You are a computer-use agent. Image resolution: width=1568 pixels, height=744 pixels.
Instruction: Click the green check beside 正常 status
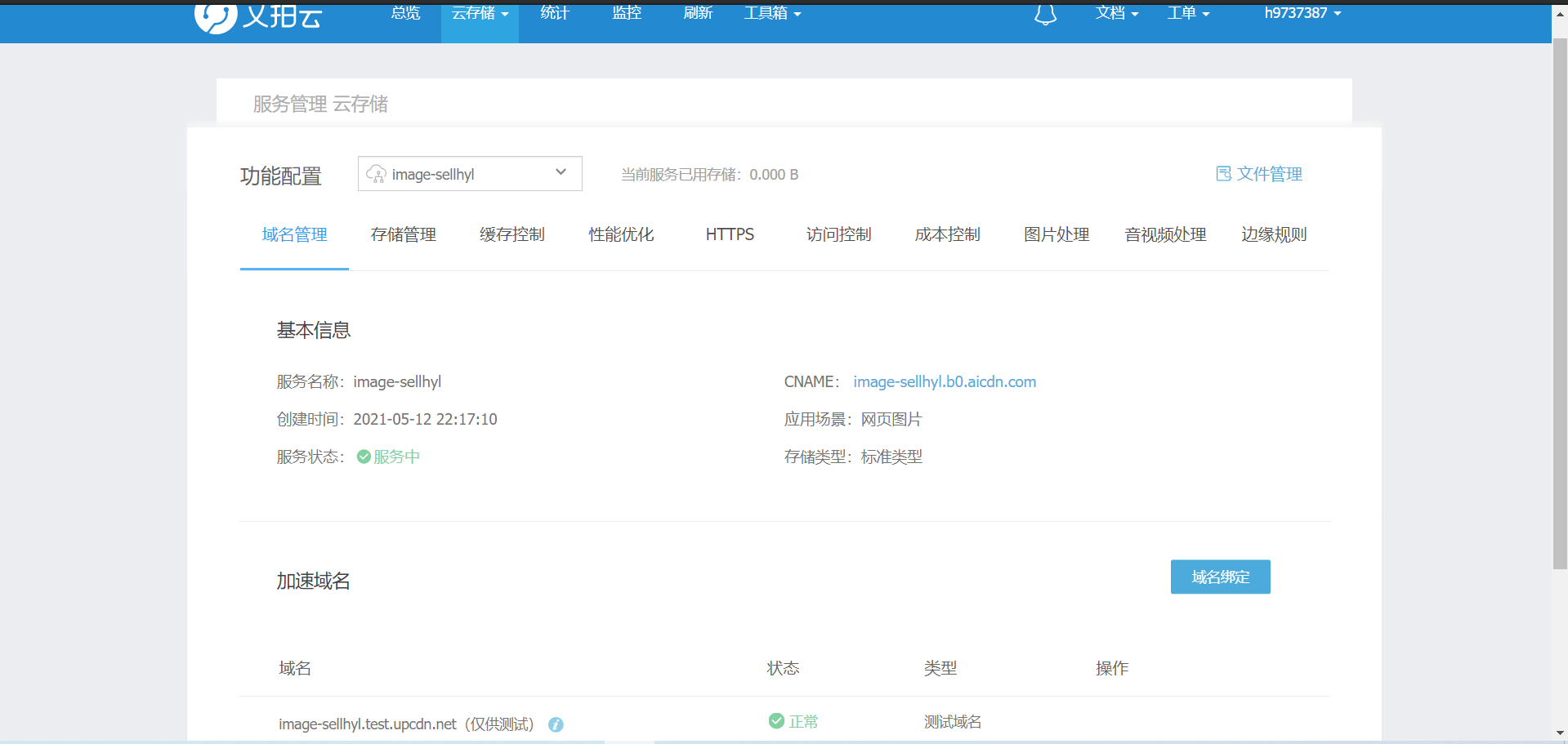click(776, 720)
